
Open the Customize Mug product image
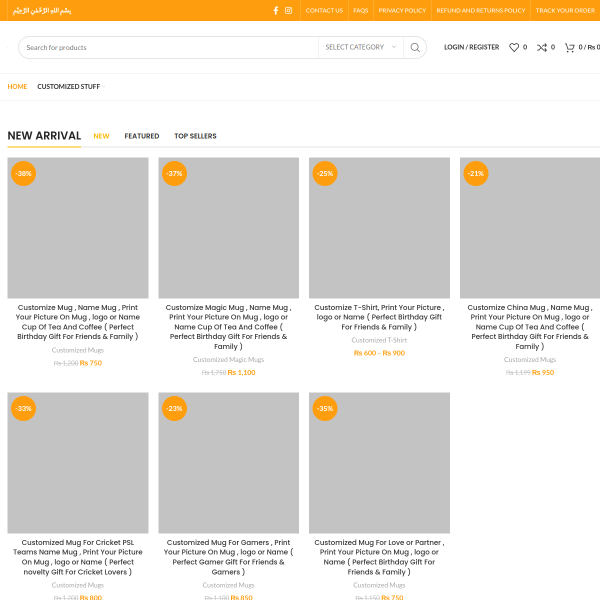(78, 228)
